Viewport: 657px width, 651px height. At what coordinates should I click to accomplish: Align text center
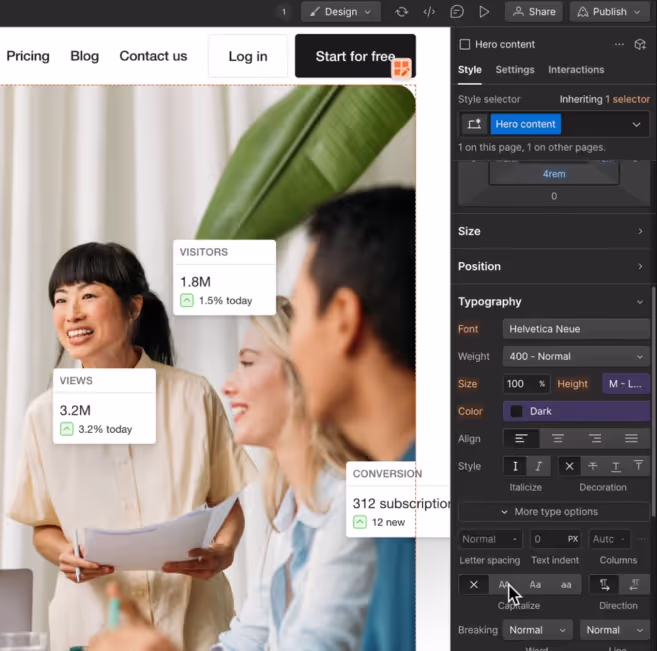[558, 439]
